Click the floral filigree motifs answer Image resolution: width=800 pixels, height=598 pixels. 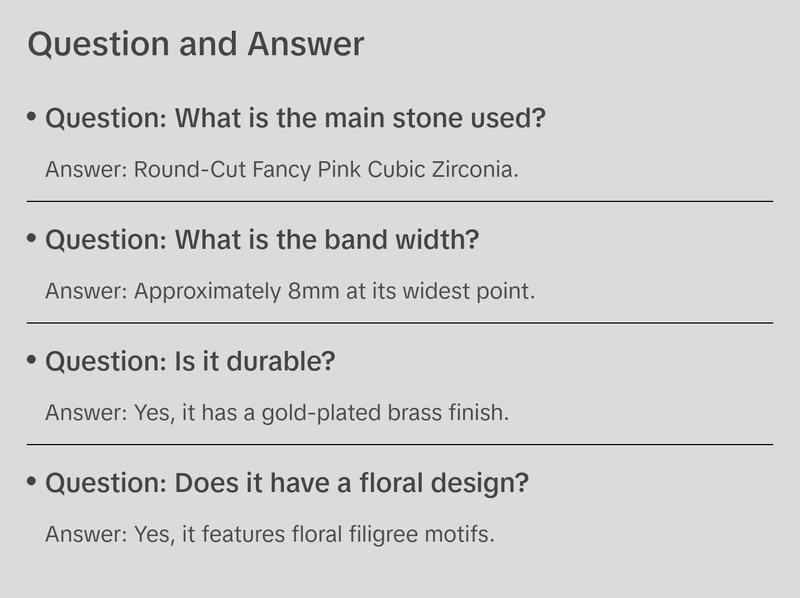tap(270, 534)
